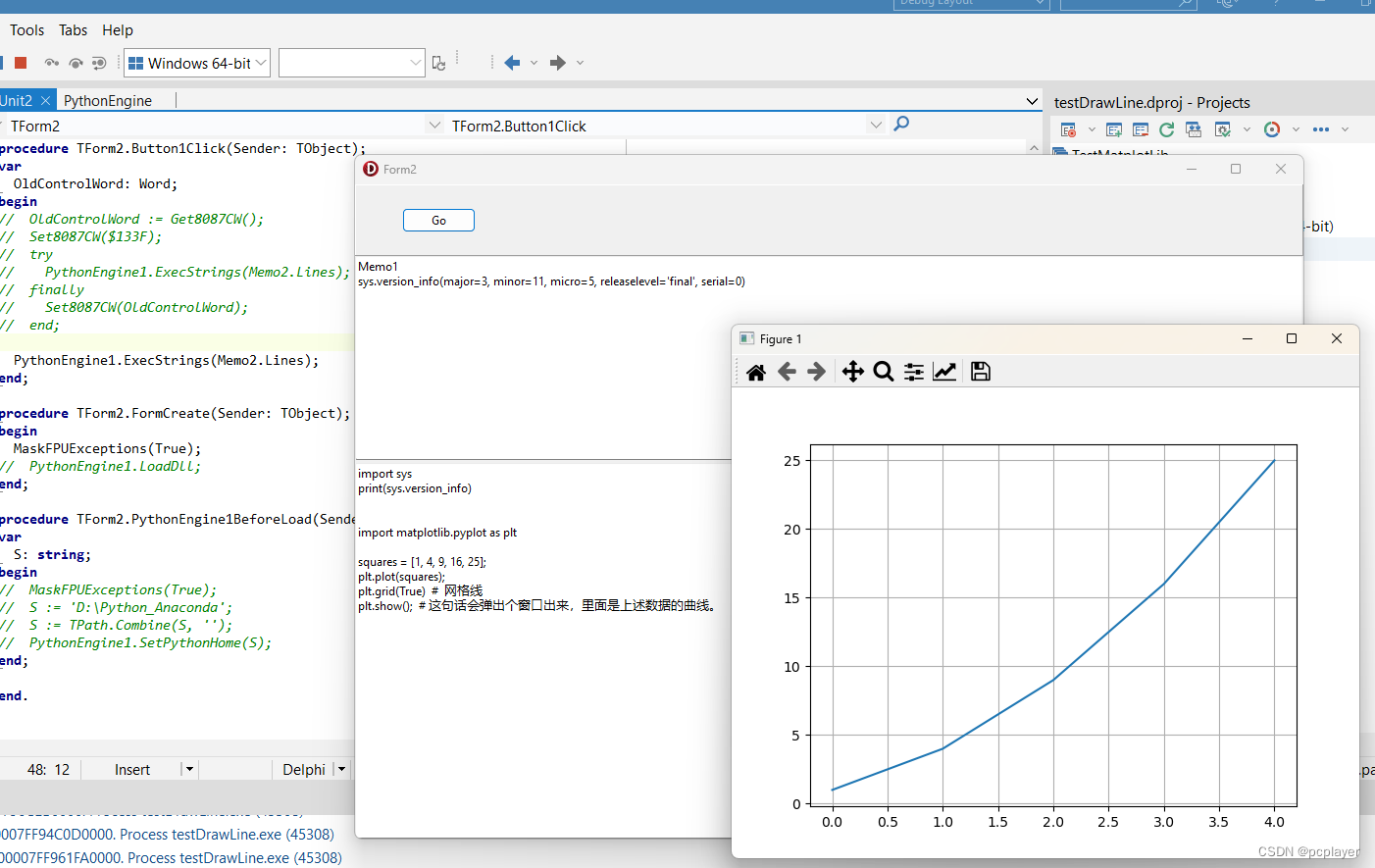Open back navigation history dropdown arrow
Viewport: 1375px width, 868px height.
click(534, 63)
